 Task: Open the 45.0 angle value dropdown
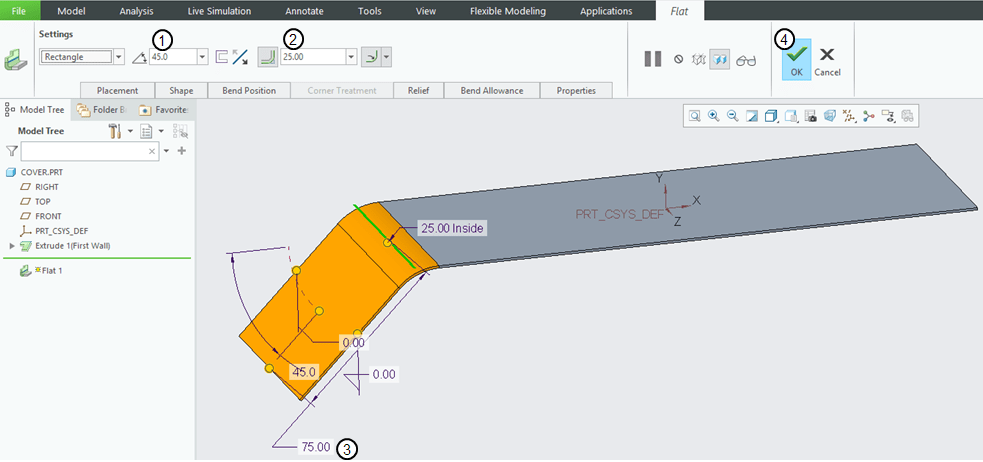pyautogui.click(x=203, y=57)
